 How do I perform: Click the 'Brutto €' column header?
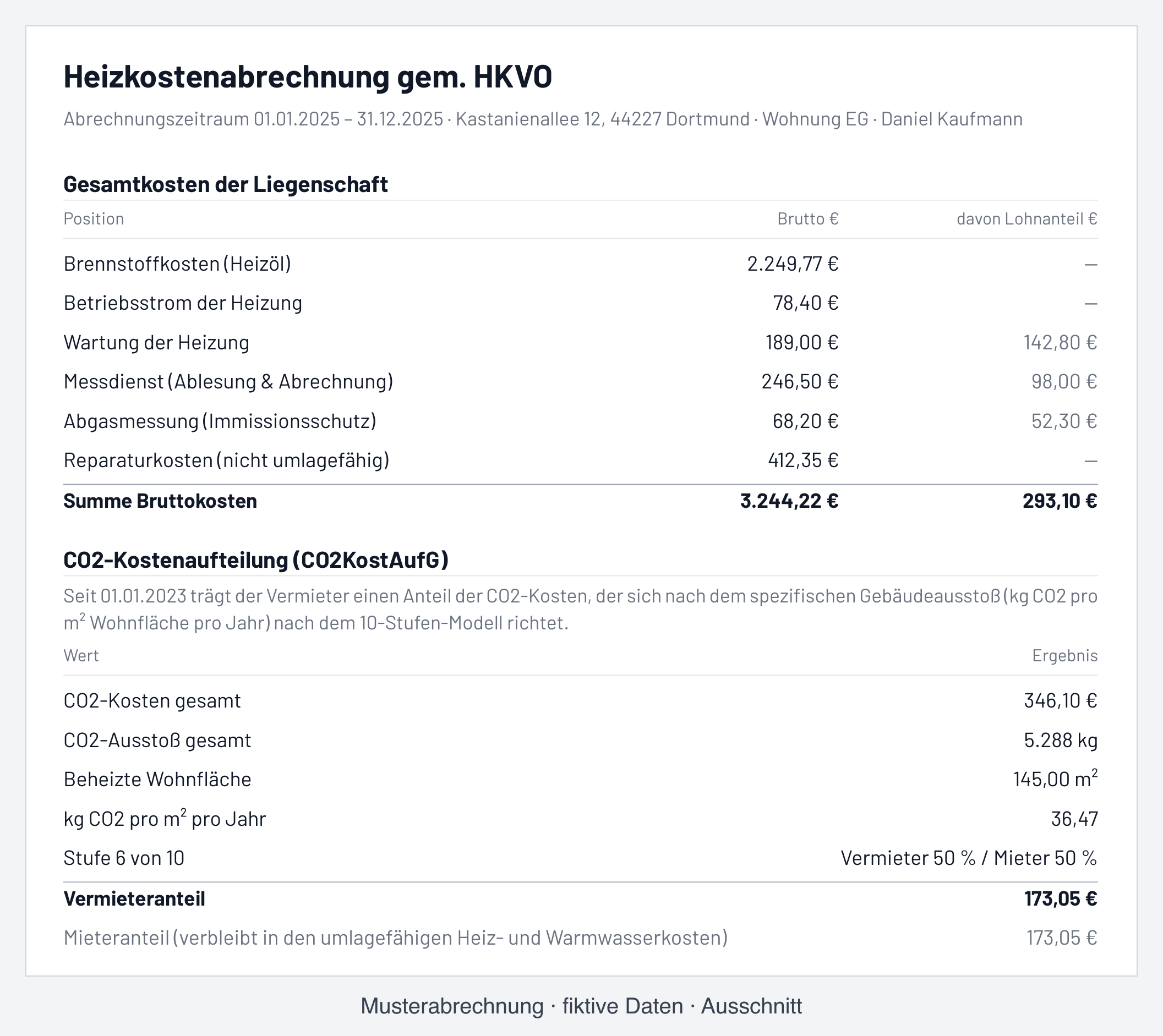[x=807, y=219]
